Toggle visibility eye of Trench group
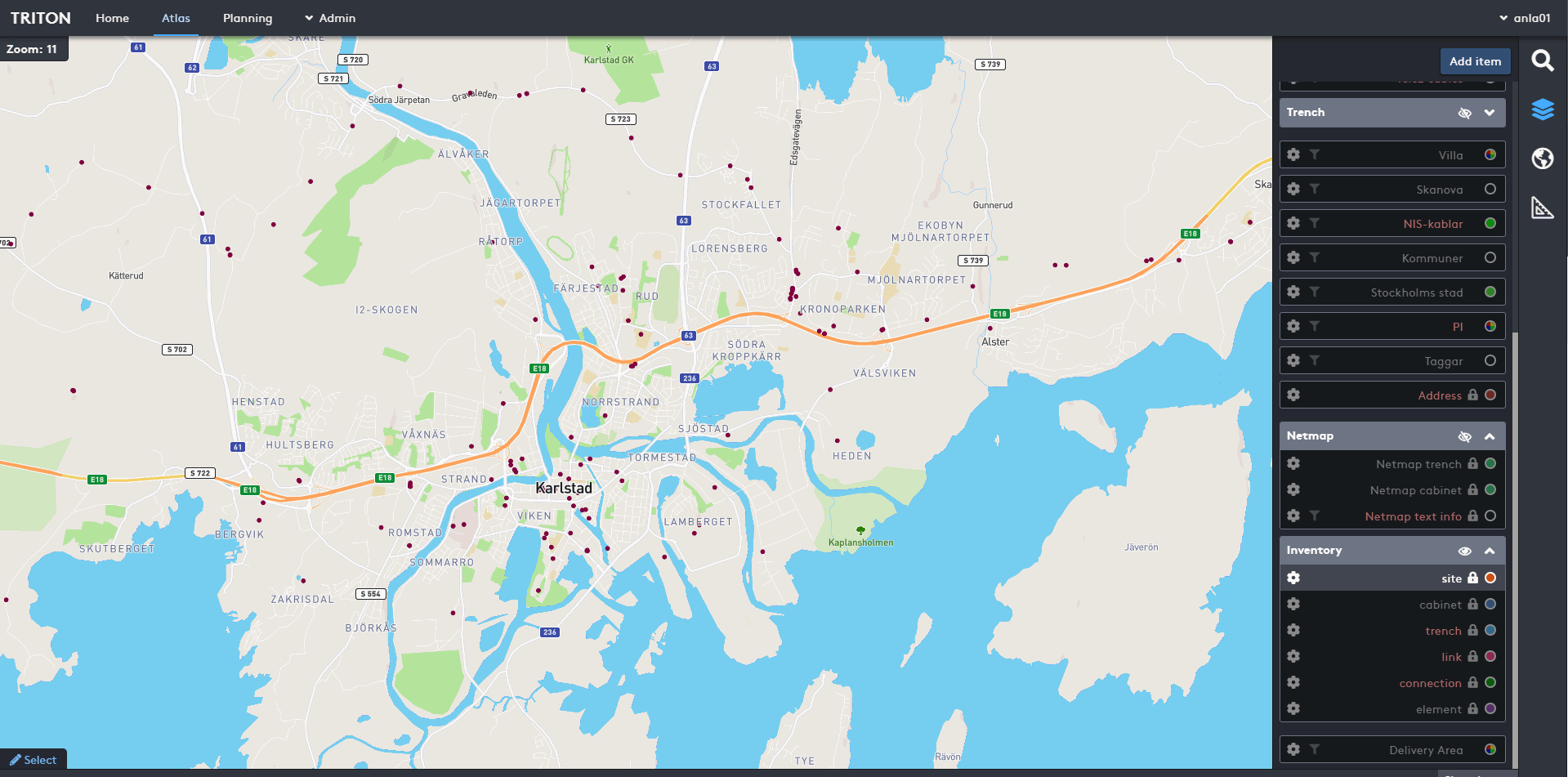Image resolution: width=1568 pixels, height=777 pixels. [x=1464, y=113]
